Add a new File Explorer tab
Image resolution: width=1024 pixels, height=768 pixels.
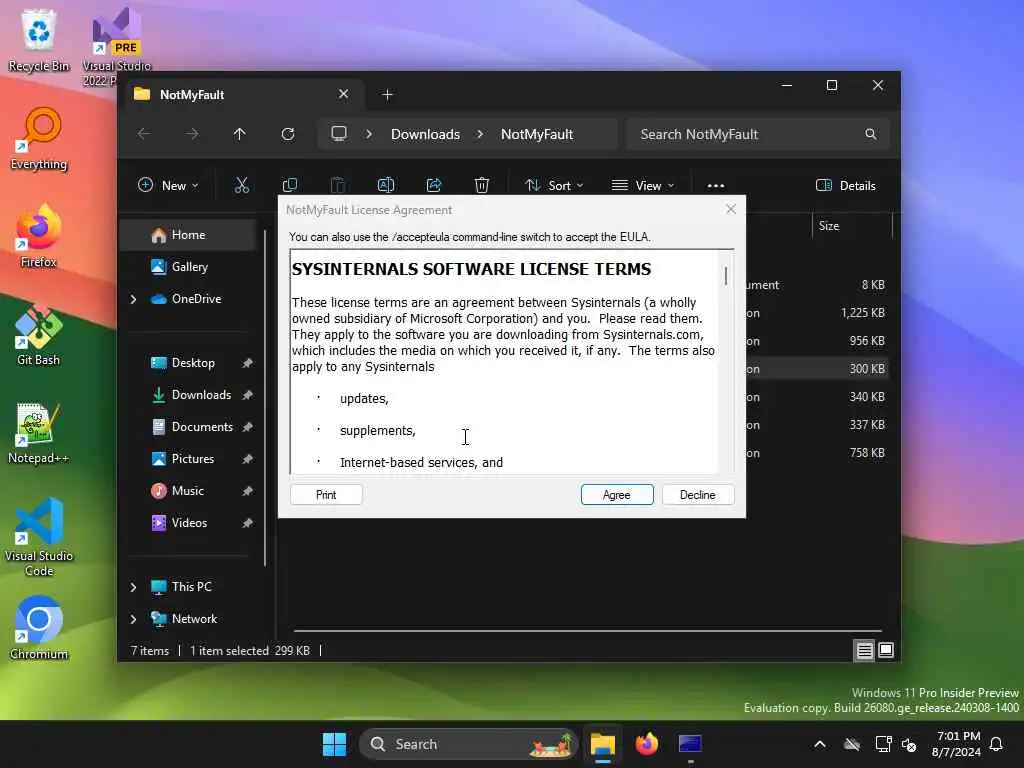click(387, 95)
